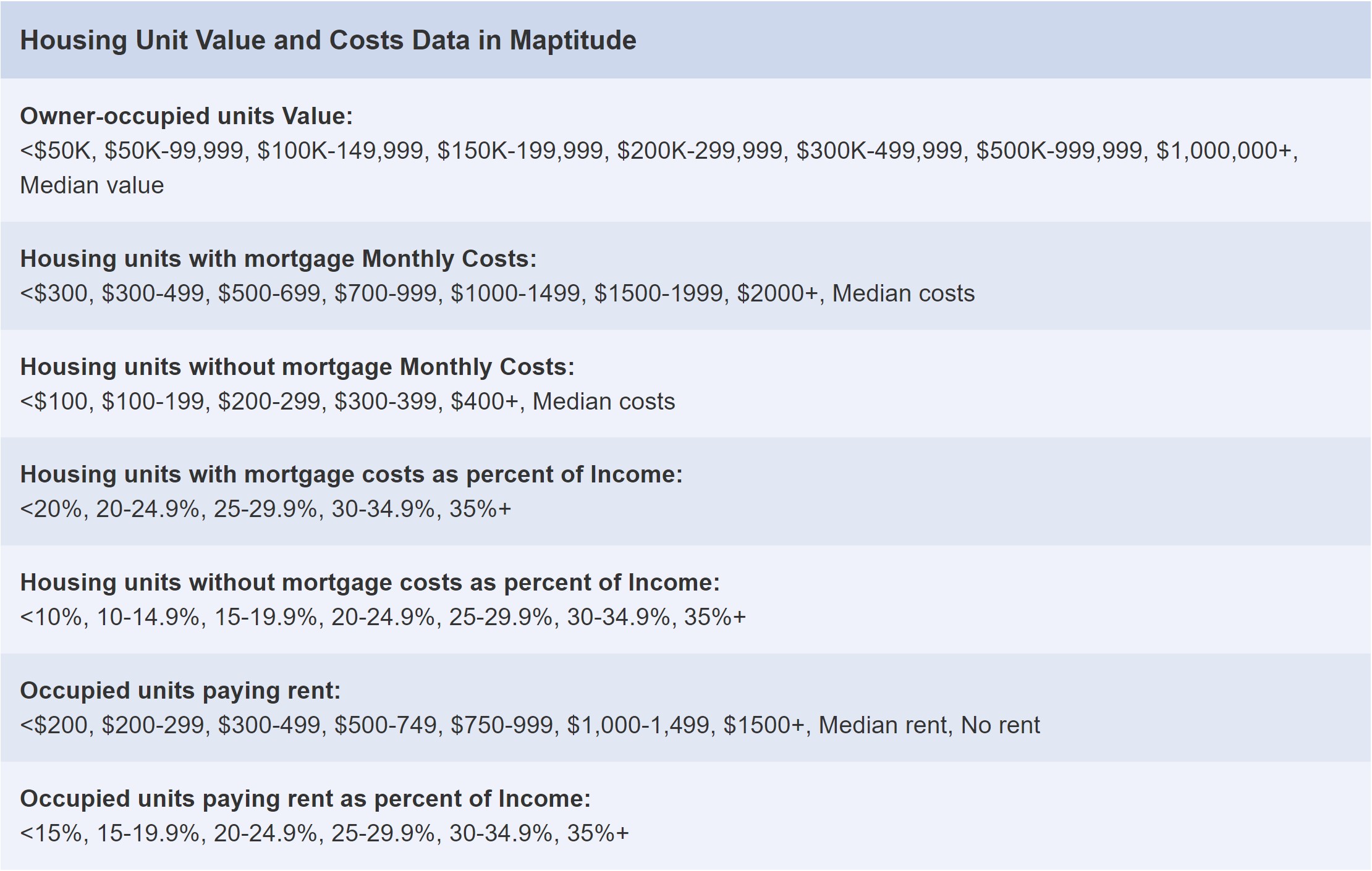
Task: Click the $400+ monthly cost range
Action: (x=484, y=402)
